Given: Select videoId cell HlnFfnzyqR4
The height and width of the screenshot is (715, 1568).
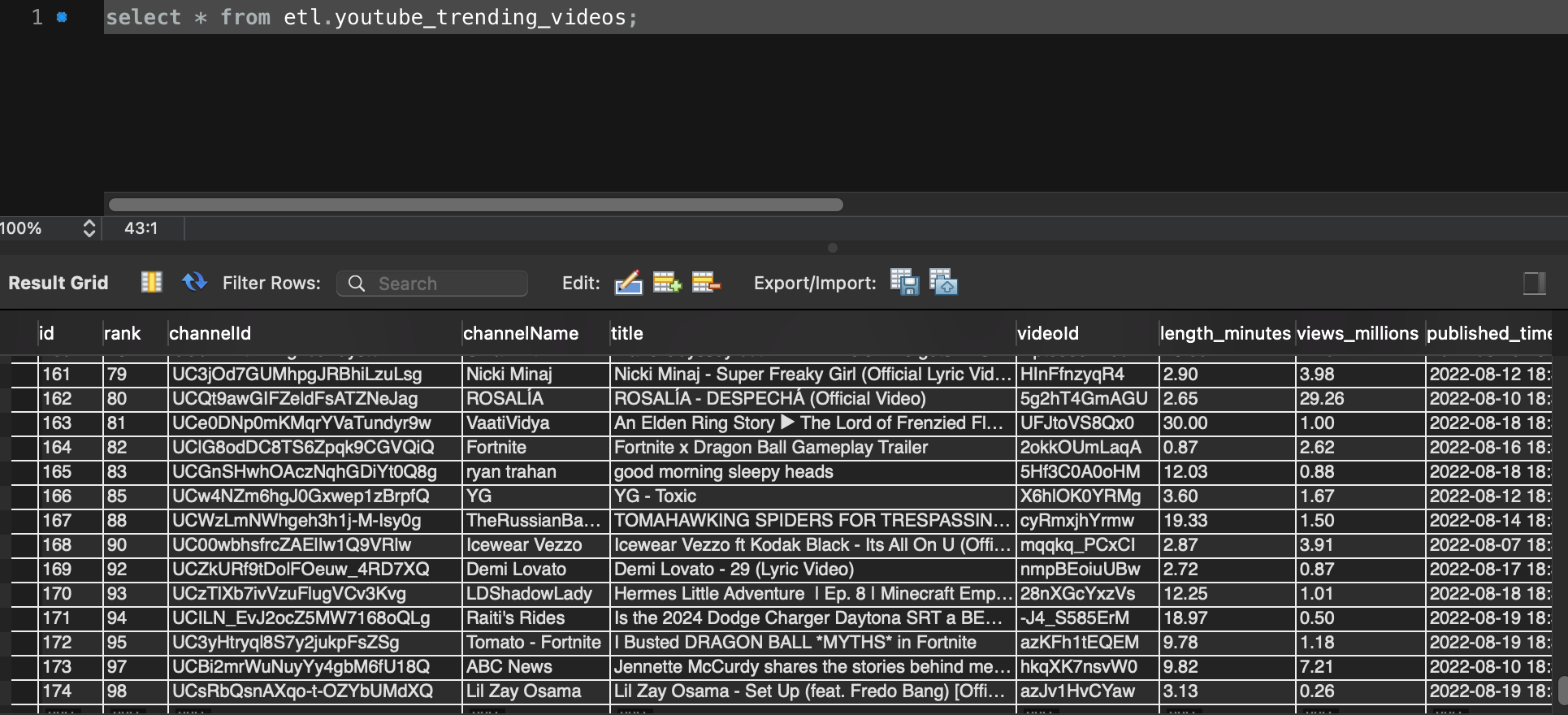Looking at the screenshot, I should (x=1087, y=375).
